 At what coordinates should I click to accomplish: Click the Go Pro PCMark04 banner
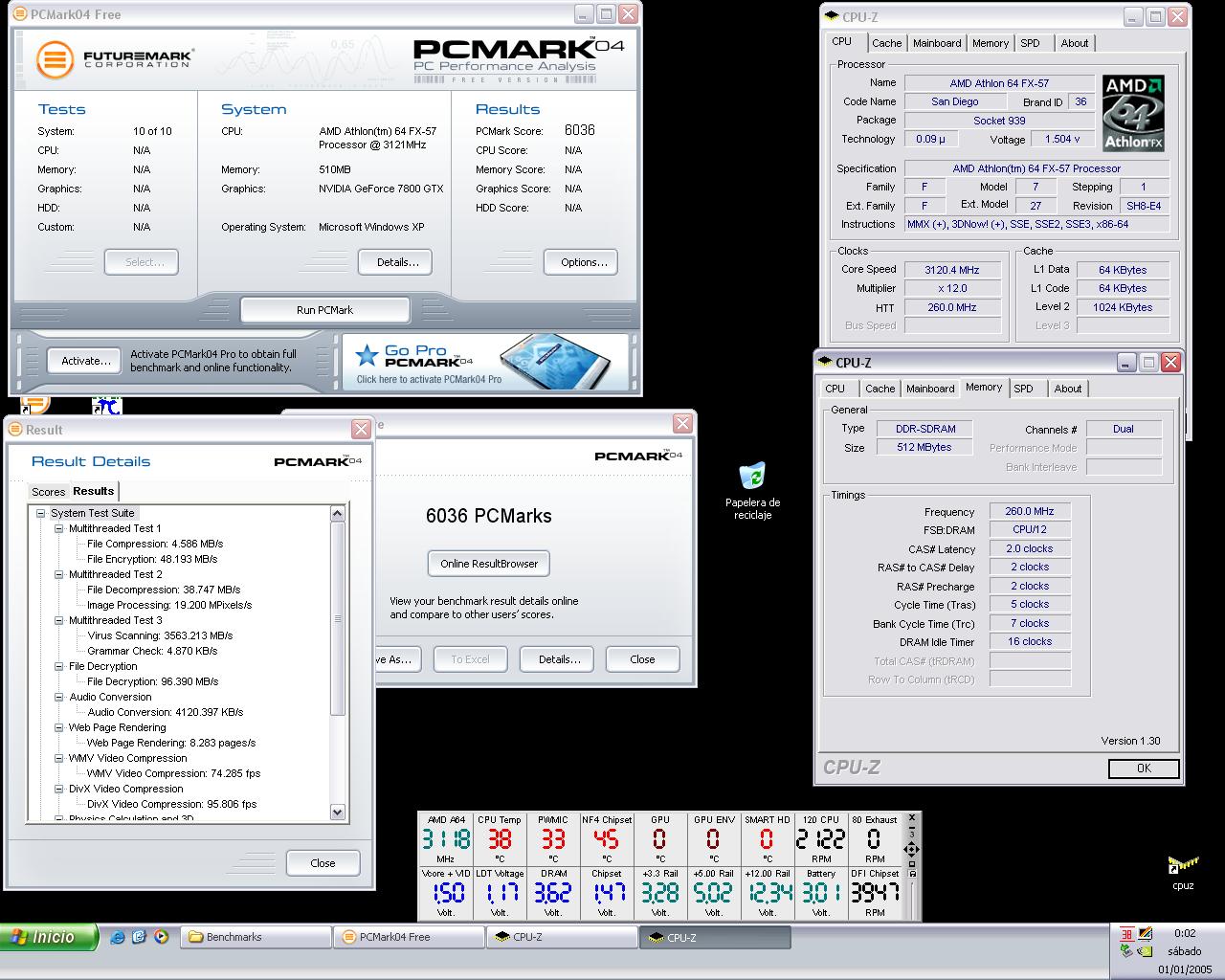[485, 361]
